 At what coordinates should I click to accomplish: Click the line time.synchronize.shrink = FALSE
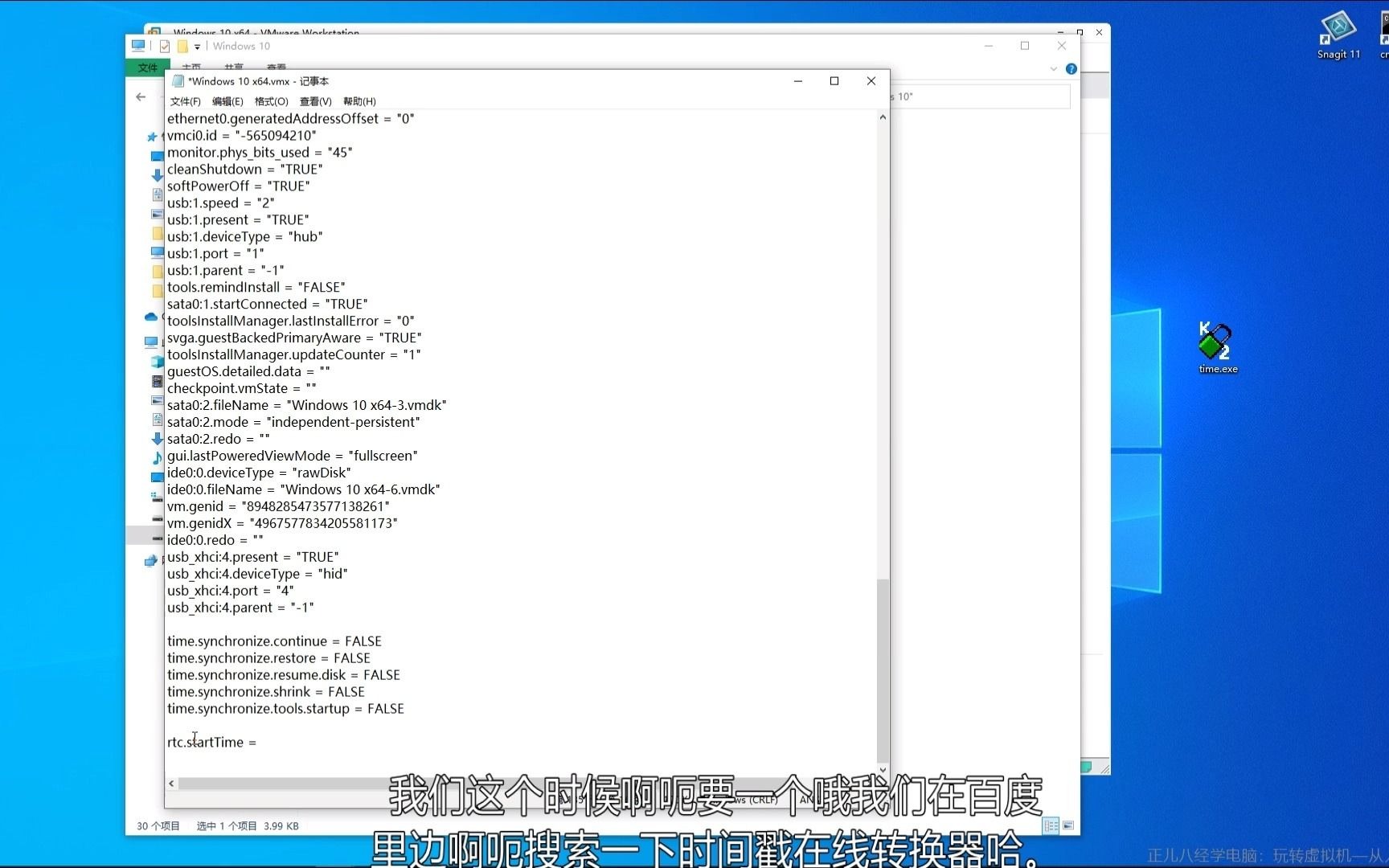coord(266,692)
